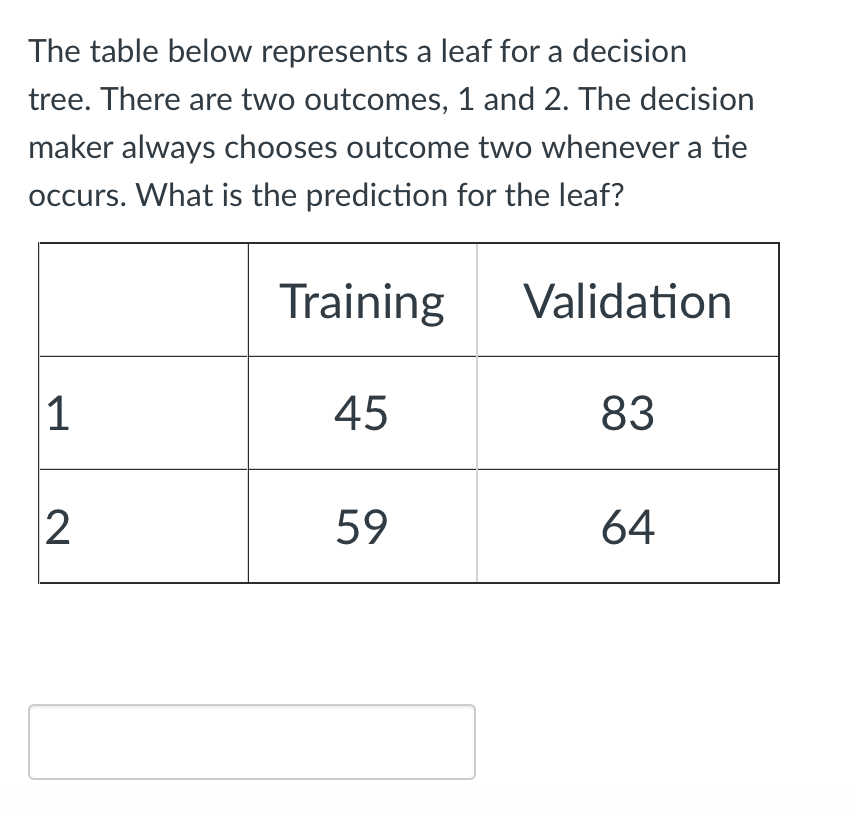
Task: Click the table border outline
Action: click(410, 240)
